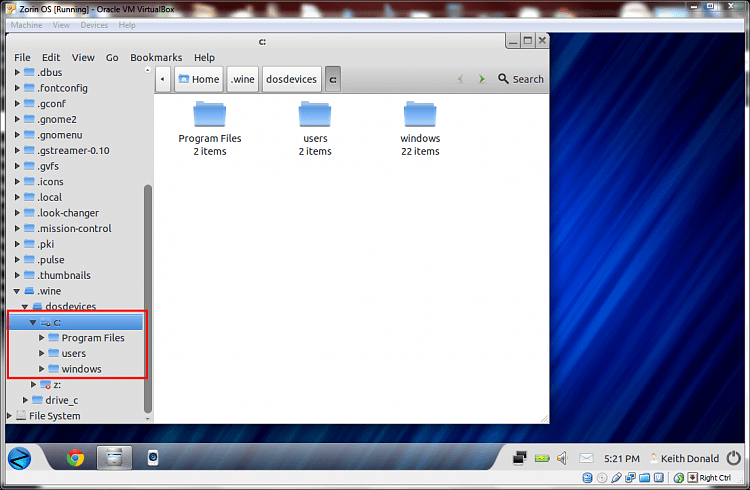Select .icons in the sidebar tree
Screen dimensions: 750x490
50,182
